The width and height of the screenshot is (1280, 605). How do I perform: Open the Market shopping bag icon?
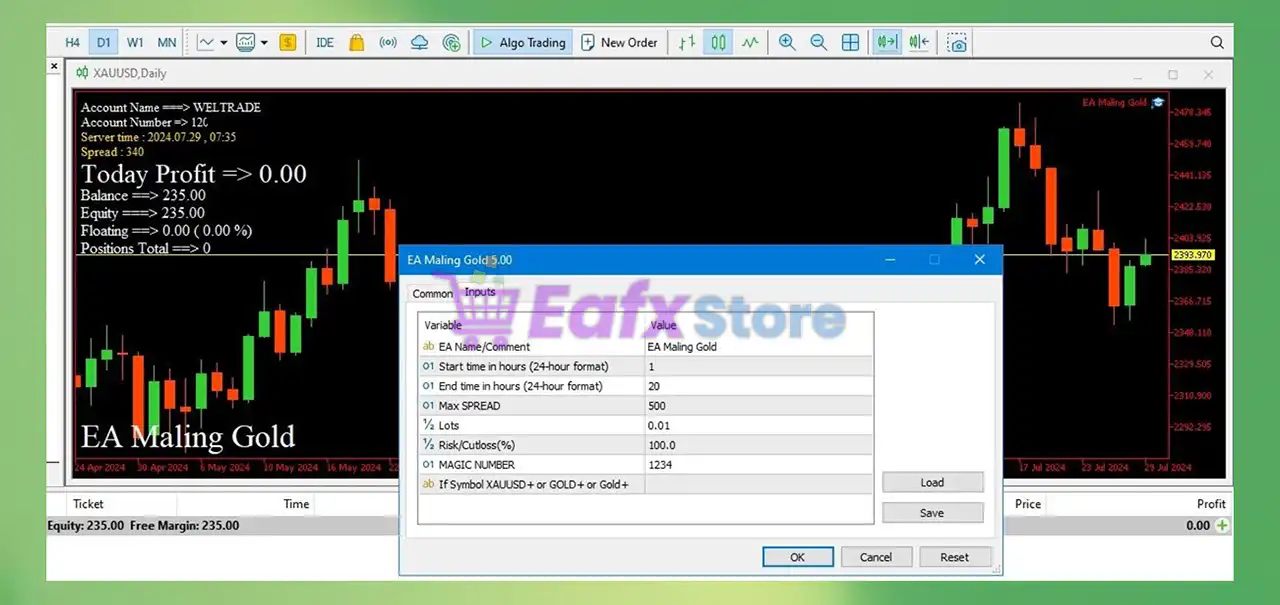point(356,43)
